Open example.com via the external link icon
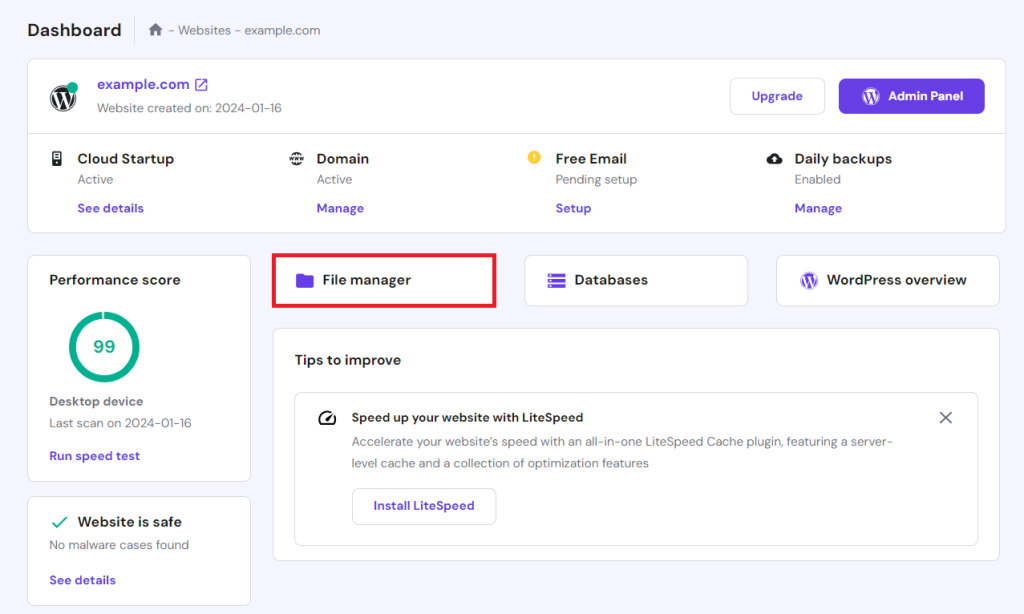 tap(201, 84)
